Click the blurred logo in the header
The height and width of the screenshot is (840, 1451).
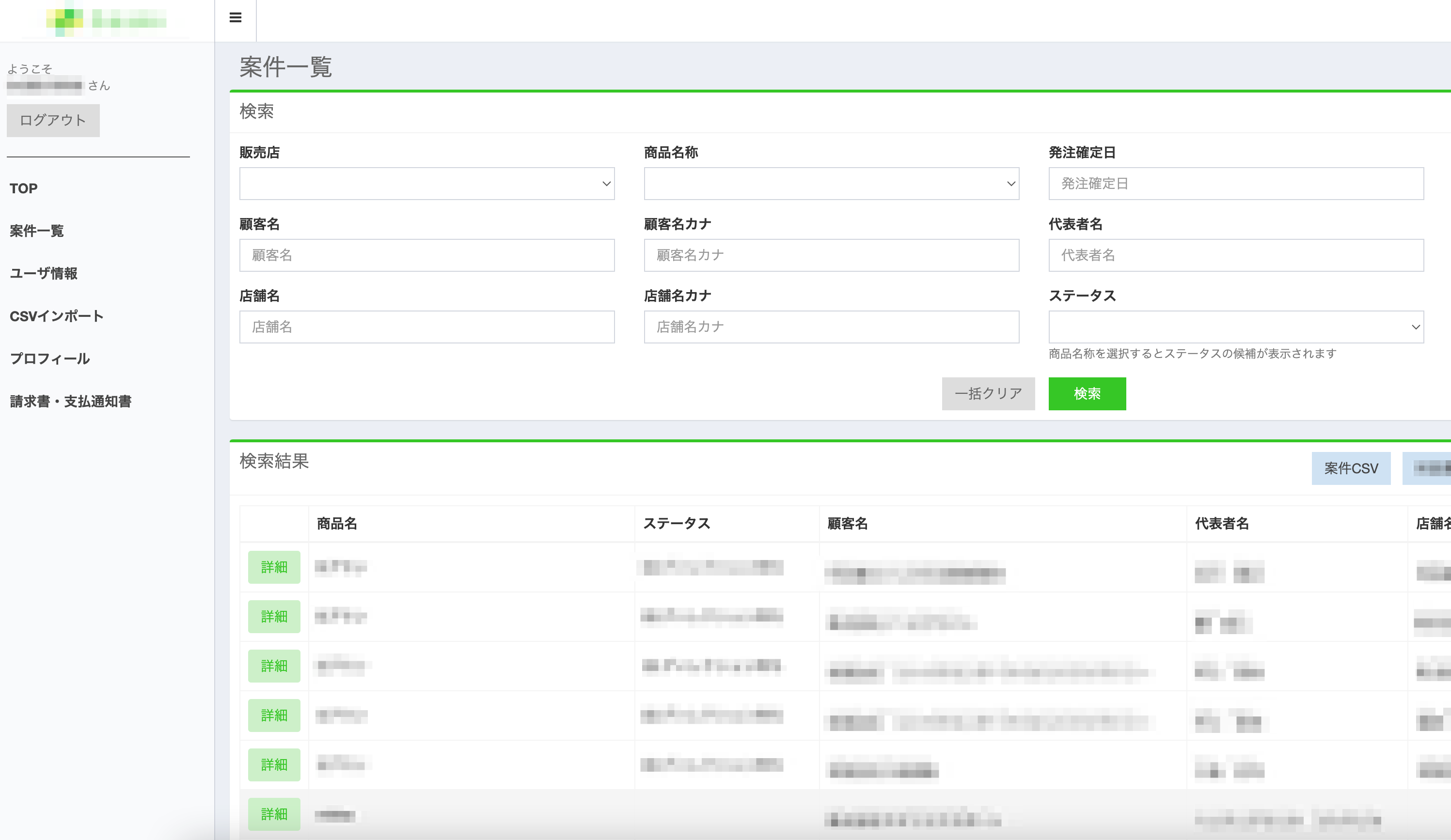click(x=107, y=21)
